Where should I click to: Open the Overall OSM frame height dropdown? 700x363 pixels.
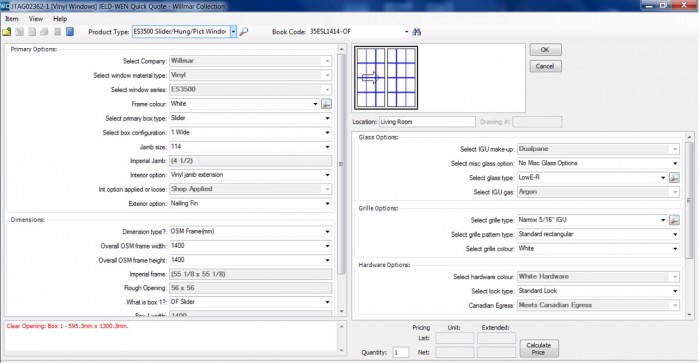[327, 260]
